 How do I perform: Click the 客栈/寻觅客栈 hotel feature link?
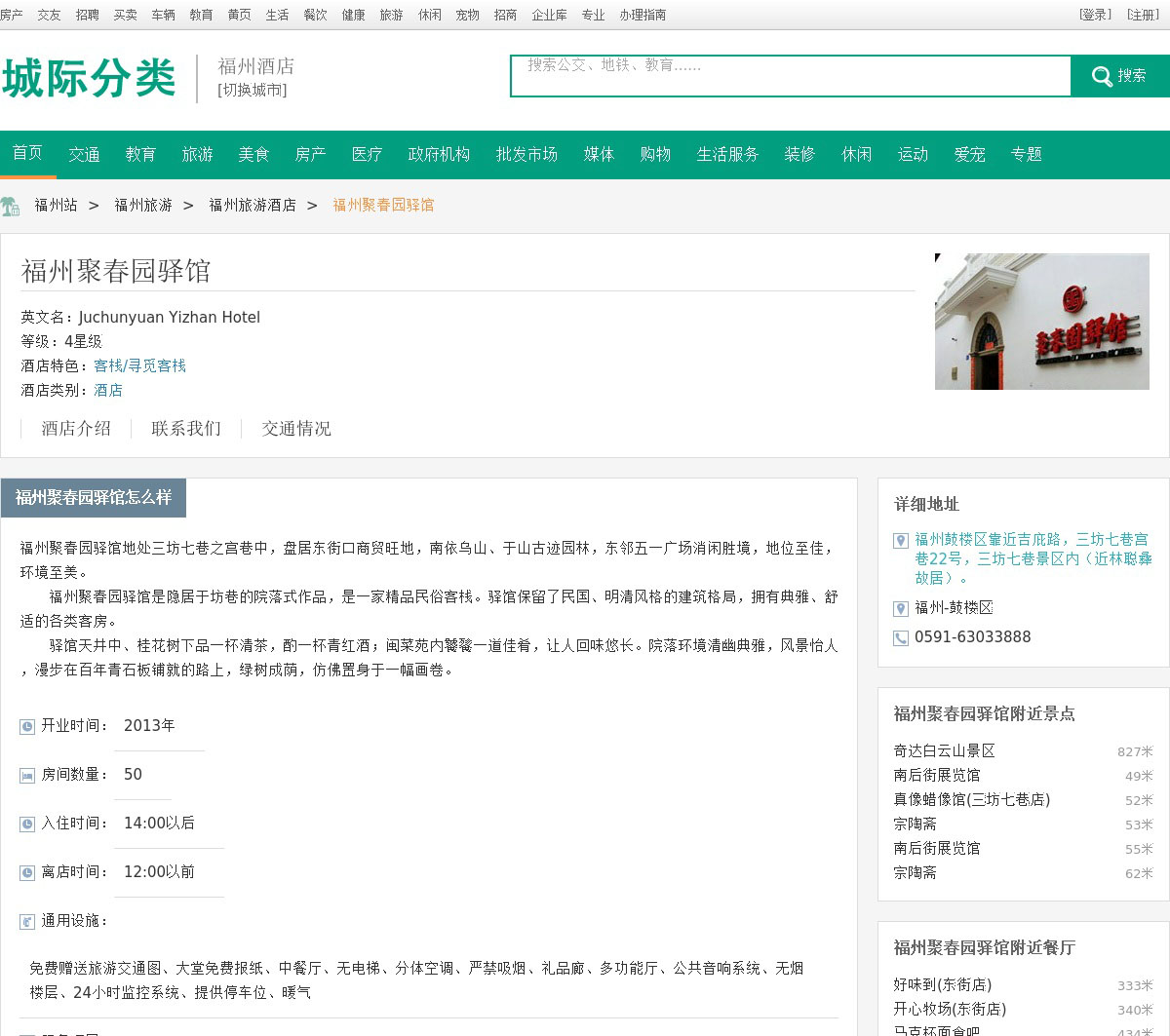140,365
